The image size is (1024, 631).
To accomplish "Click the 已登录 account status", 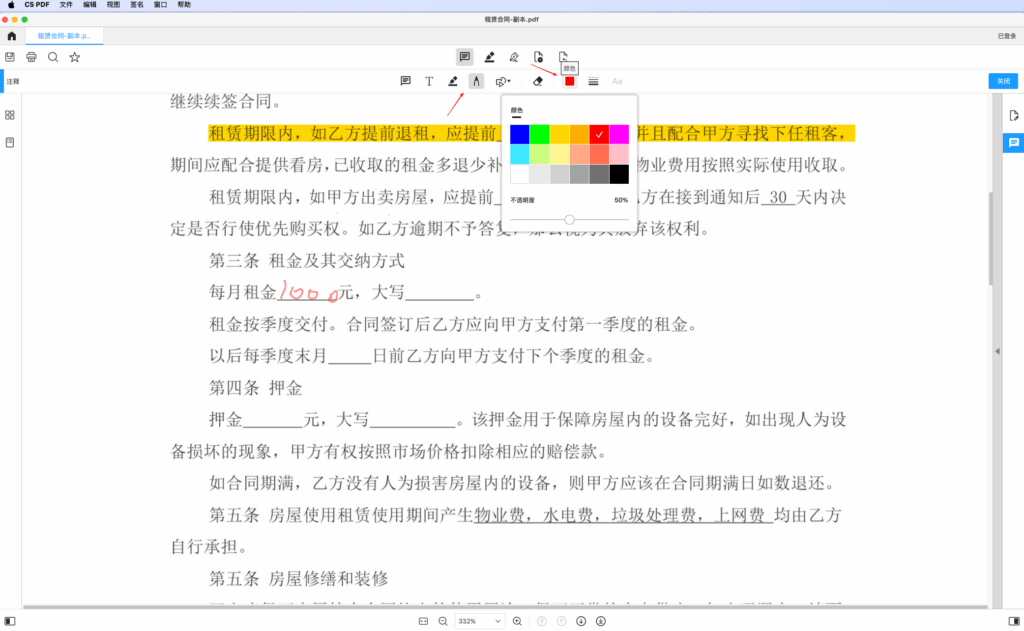I will 1006,36.
